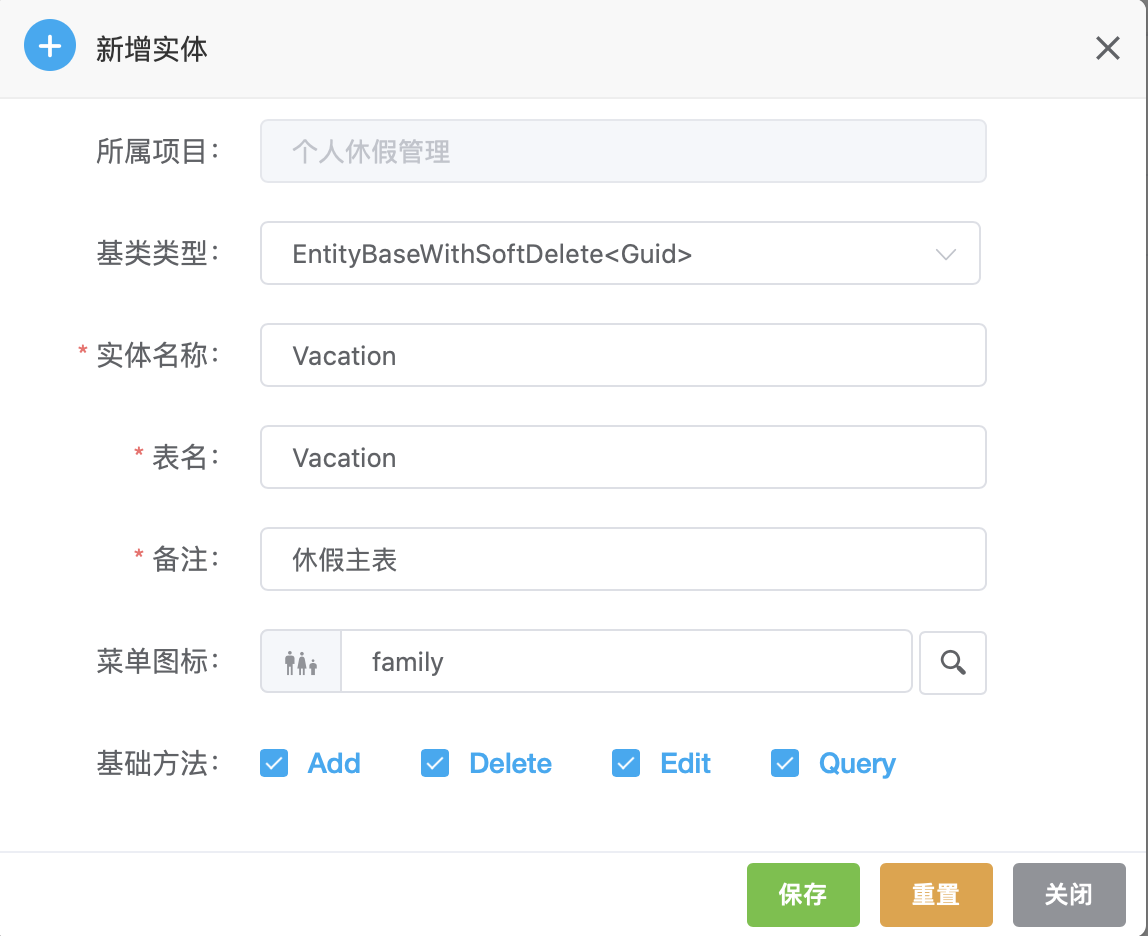Click the disabled 所属项目 field
This screenshot has height=936, width=1148.
[623, 152]
